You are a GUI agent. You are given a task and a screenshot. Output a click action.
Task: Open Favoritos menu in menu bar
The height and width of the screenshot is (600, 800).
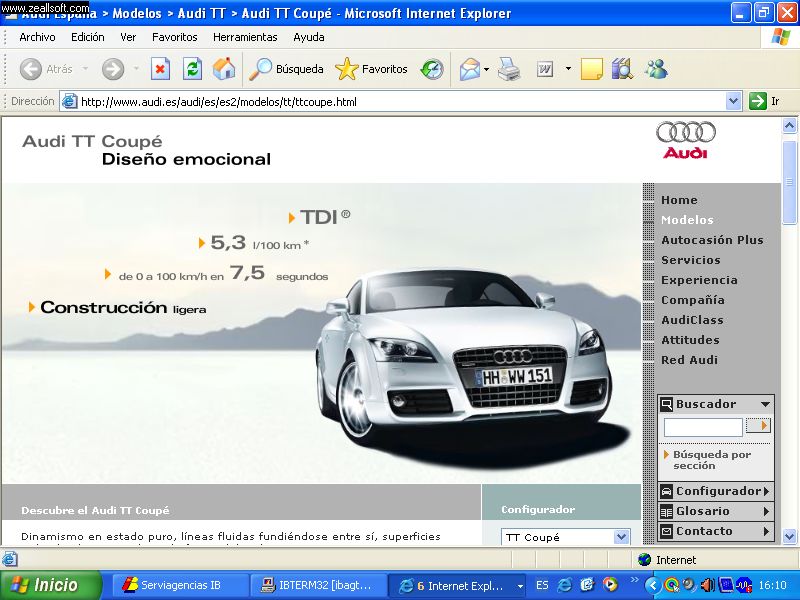click(174, 37)
